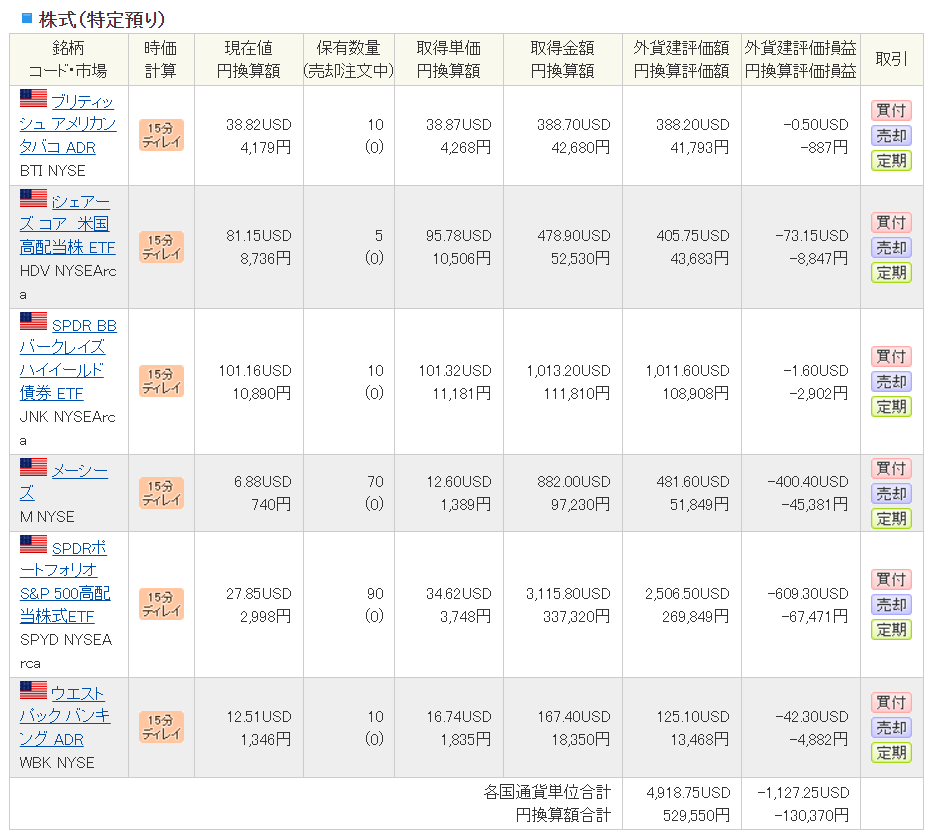Open iシェアーズ コア 米国高配当株 ETF link

pos(68,224)
